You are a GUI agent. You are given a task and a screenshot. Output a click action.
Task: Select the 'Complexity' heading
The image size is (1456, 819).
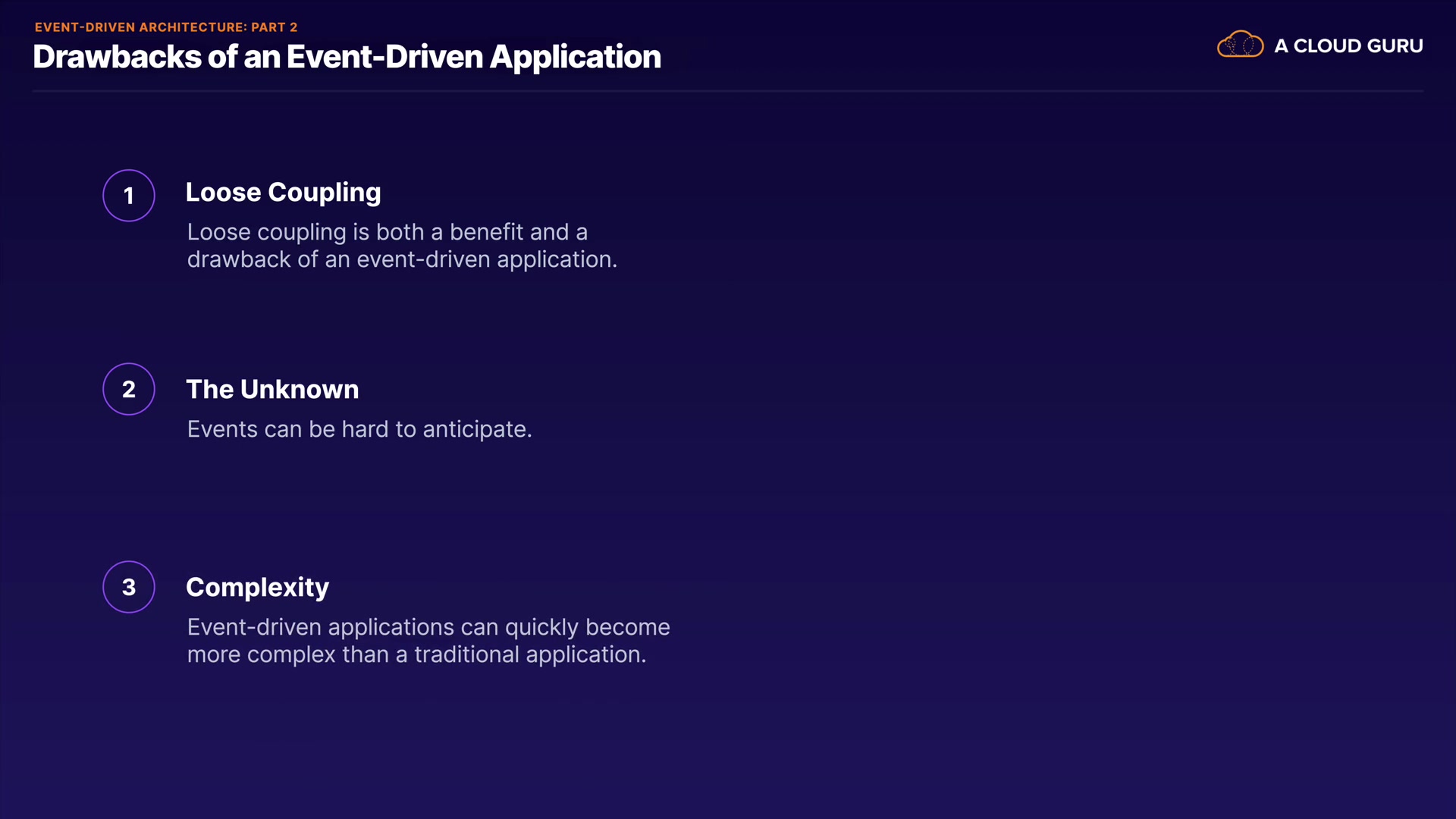(257, 588)
